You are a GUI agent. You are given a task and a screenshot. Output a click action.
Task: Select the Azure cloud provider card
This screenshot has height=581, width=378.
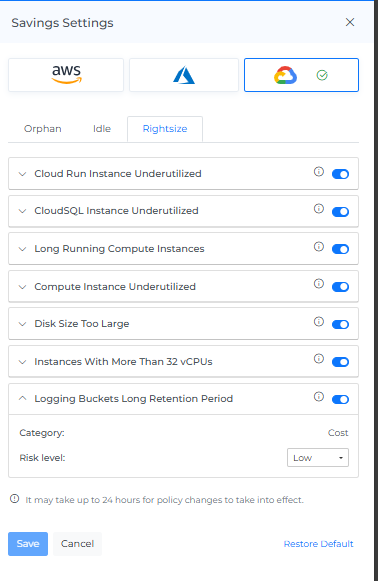pos(184,75)
